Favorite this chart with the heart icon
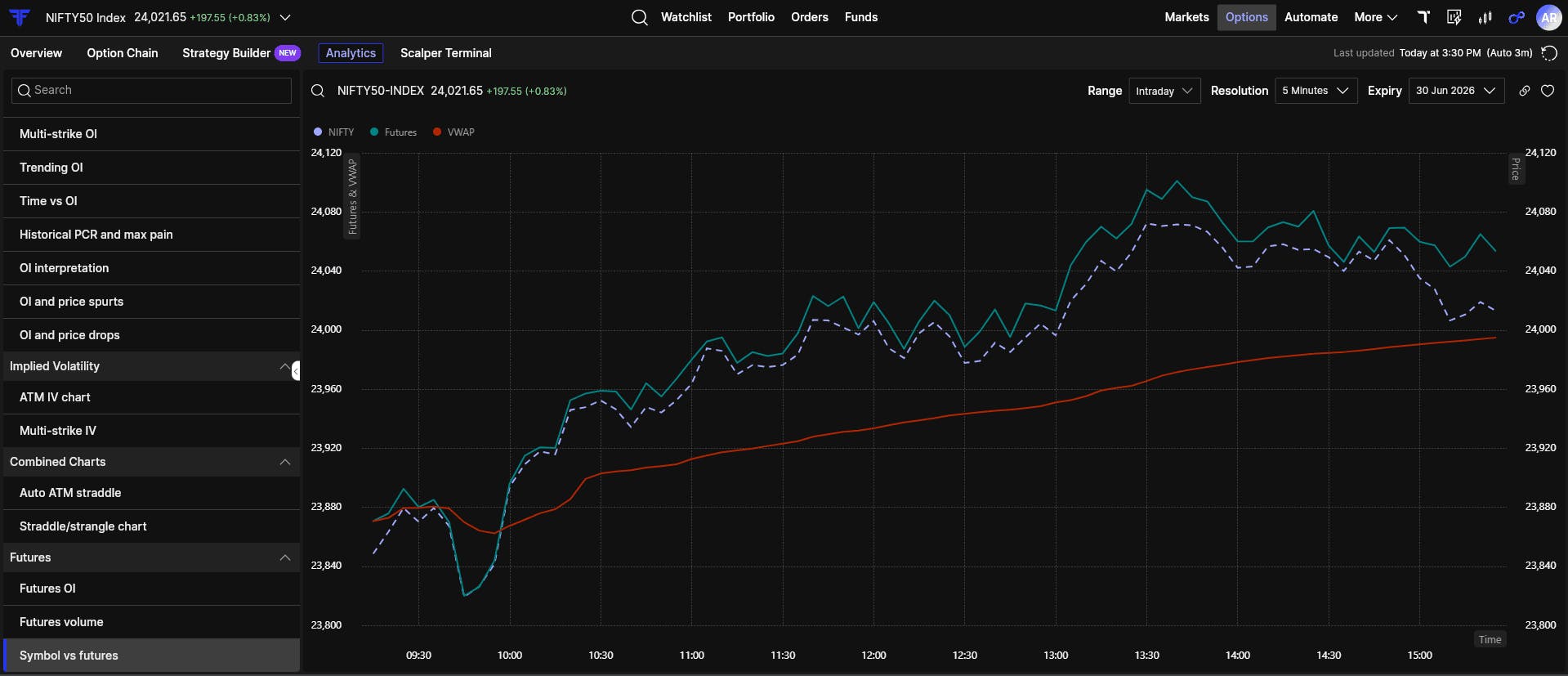This screenshot has height=676, width=1568. click(x=1548, y=91)
